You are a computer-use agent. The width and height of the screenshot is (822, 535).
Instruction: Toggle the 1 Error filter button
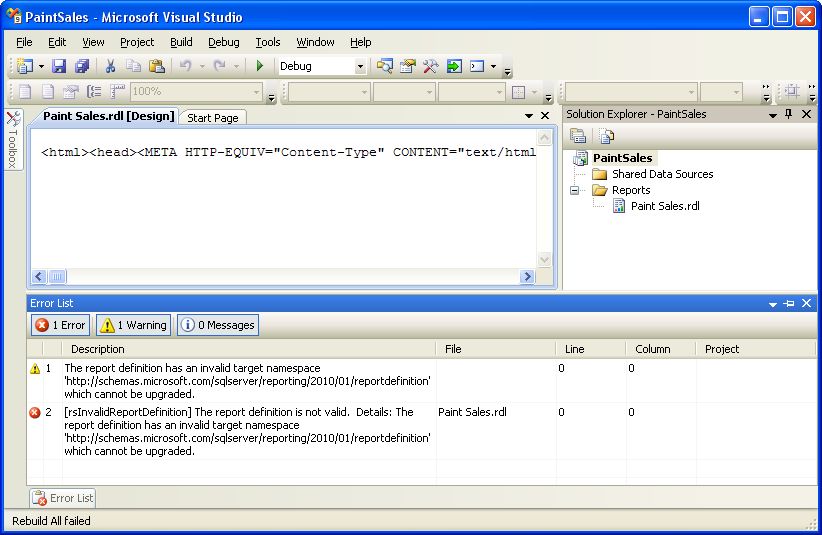point(60,325)
